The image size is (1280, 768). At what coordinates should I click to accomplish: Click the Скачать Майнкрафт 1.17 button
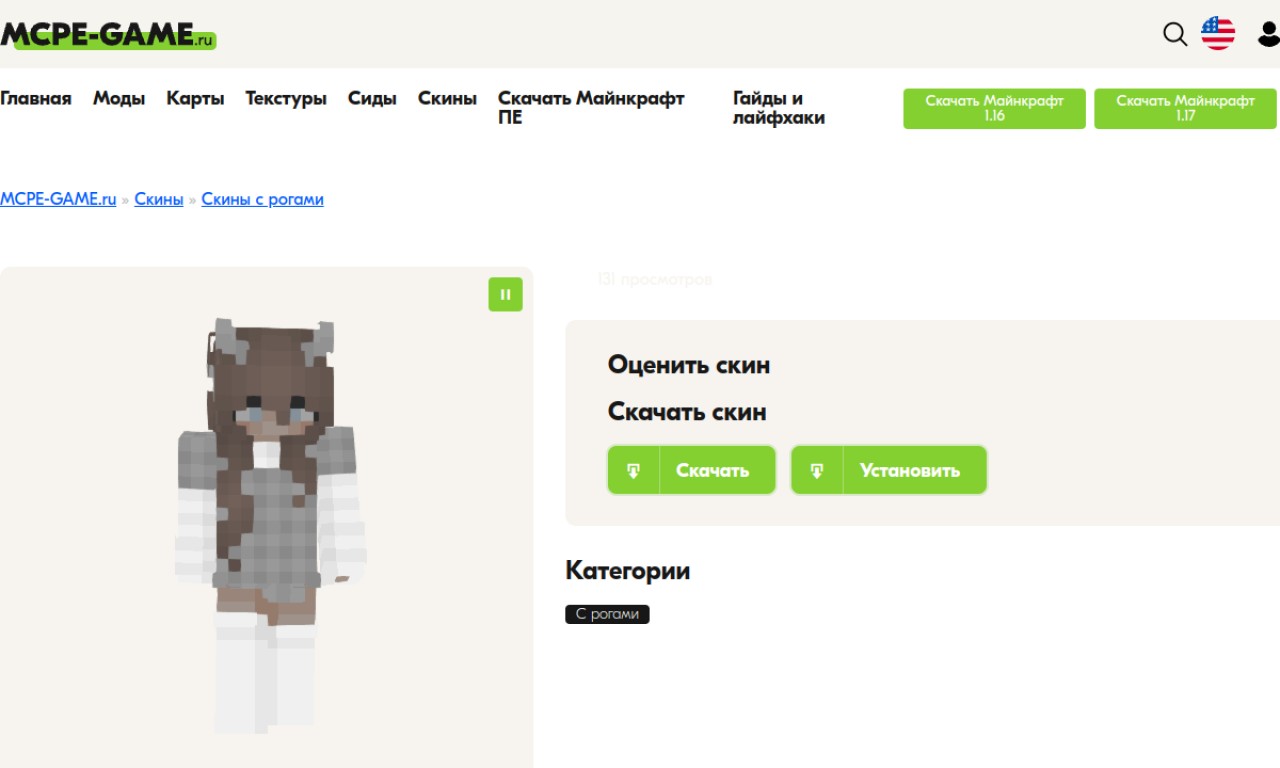coord(1185,108)
